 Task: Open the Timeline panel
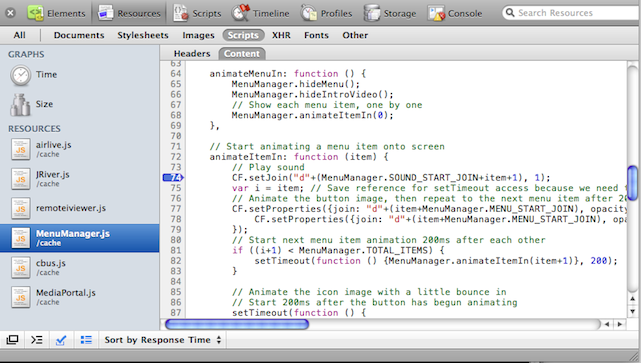coord(260,13)
